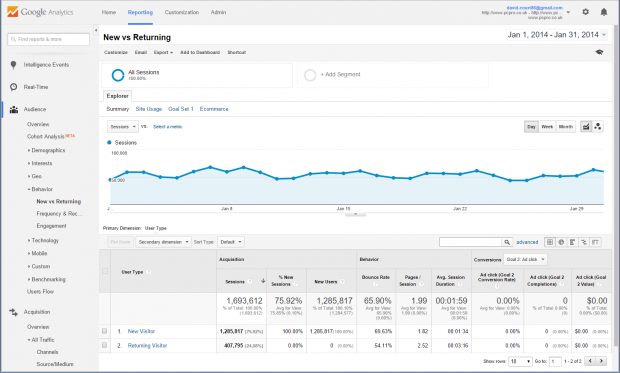Select the Performance bar view icon
Image resolution: width=620 pixels, height=373 pixels.
point(572,242)
